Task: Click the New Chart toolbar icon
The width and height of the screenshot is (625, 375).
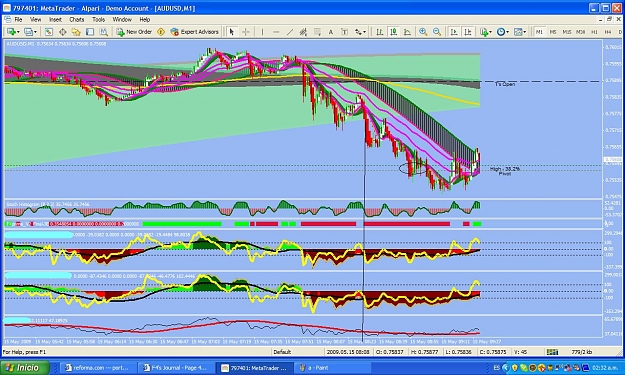Action: tap(11, 32)
